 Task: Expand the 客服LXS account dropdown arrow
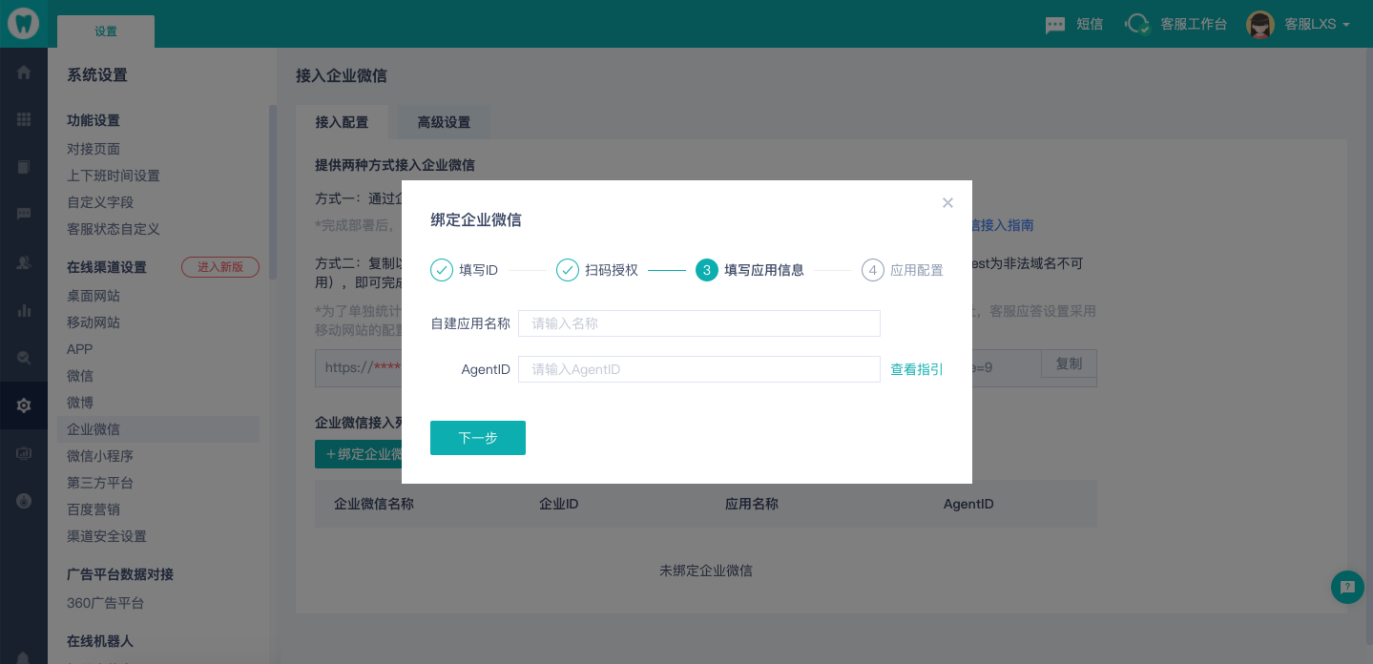1346,25
